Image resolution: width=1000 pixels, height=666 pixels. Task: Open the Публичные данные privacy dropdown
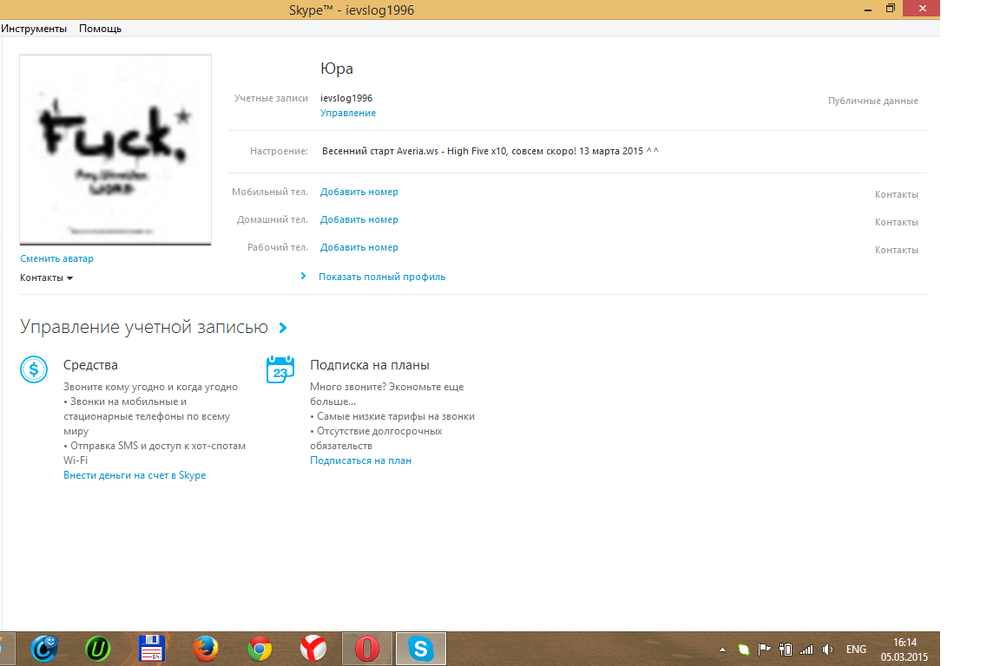click(x=872, y=101)
